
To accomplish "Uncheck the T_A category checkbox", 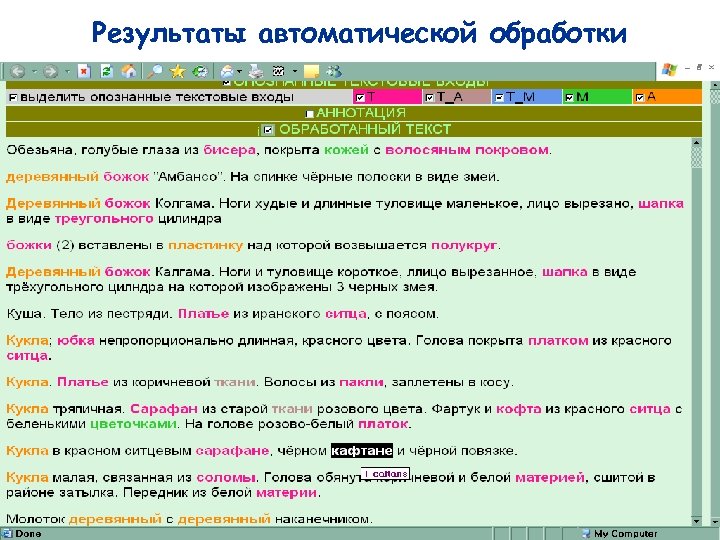I will (429, 97).
